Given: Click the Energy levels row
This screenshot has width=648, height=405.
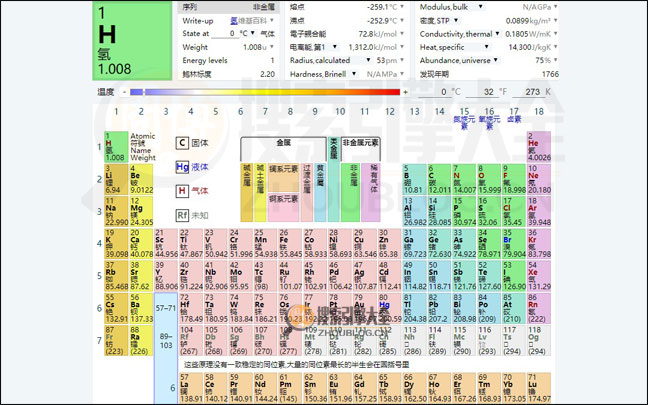Looking at the screenshot, I should (229, 60).
